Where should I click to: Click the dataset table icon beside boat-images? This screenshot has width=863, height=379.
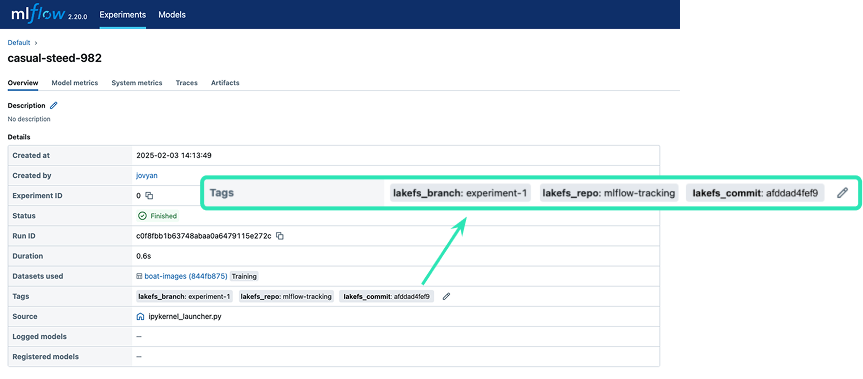139,276
